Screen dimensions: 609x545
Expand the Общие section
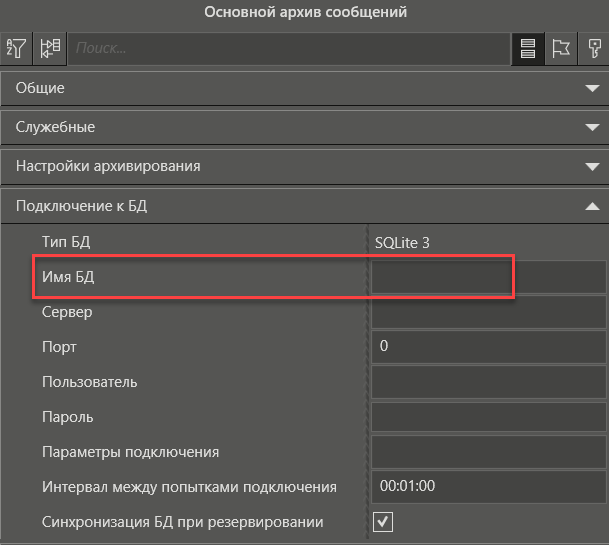pos(304,88)
